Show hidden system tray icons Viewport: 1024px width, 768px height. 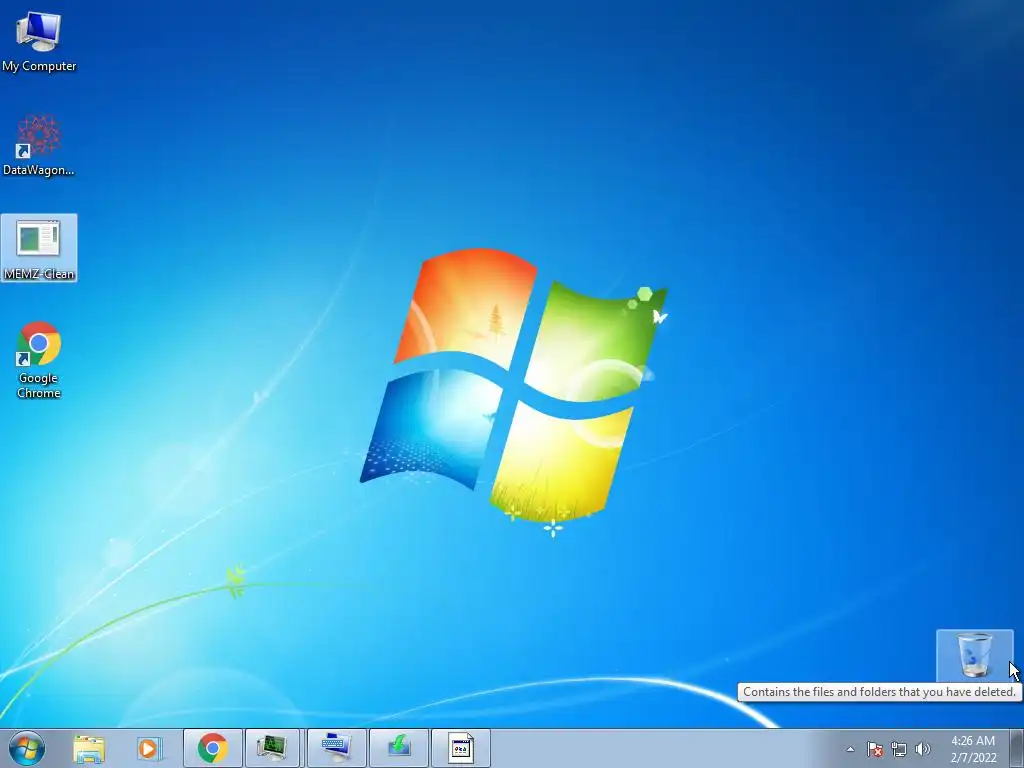850,749
